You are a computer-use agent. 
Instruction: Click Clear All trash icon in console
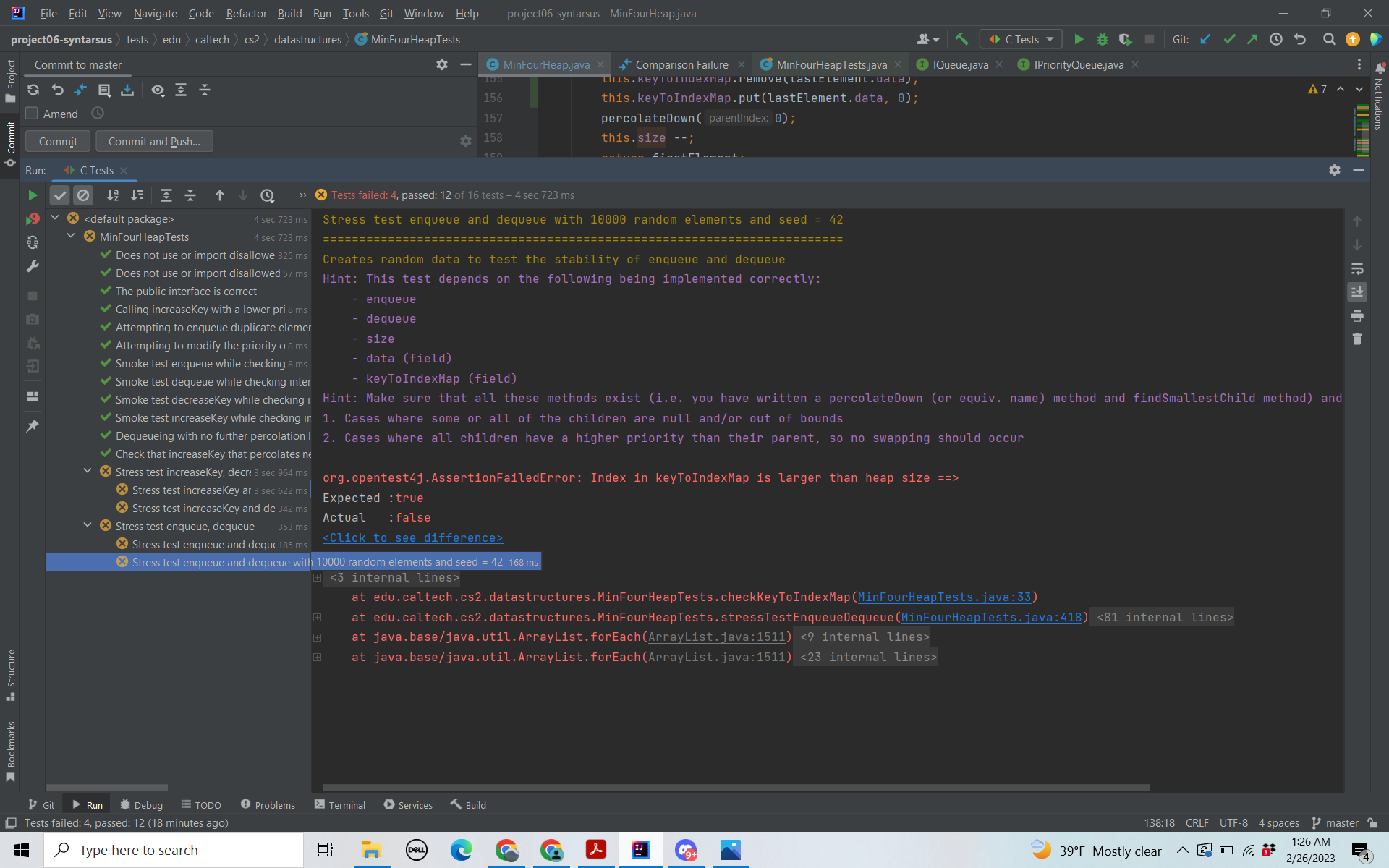tap(1357, 339)
